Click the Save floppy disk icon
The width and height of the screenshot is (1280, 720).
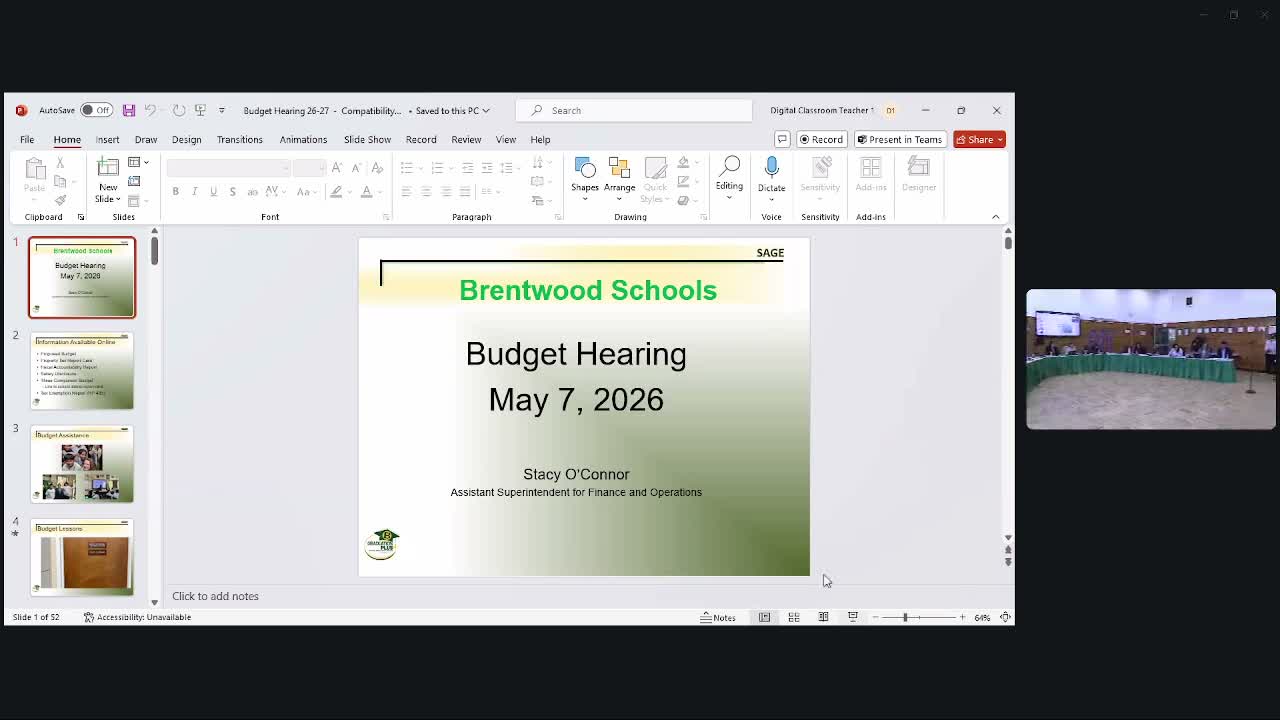coord(128,110)
